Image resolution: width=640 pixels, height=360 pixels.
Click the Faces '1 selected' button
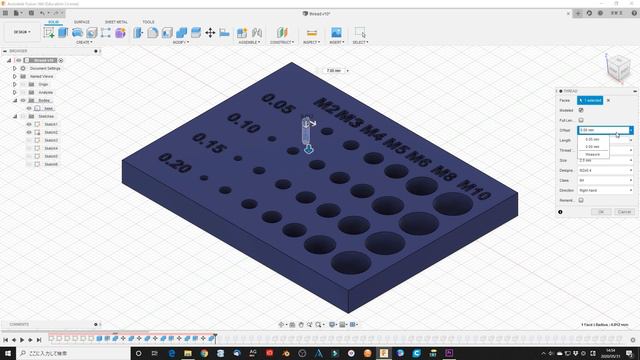click(590, 100)
